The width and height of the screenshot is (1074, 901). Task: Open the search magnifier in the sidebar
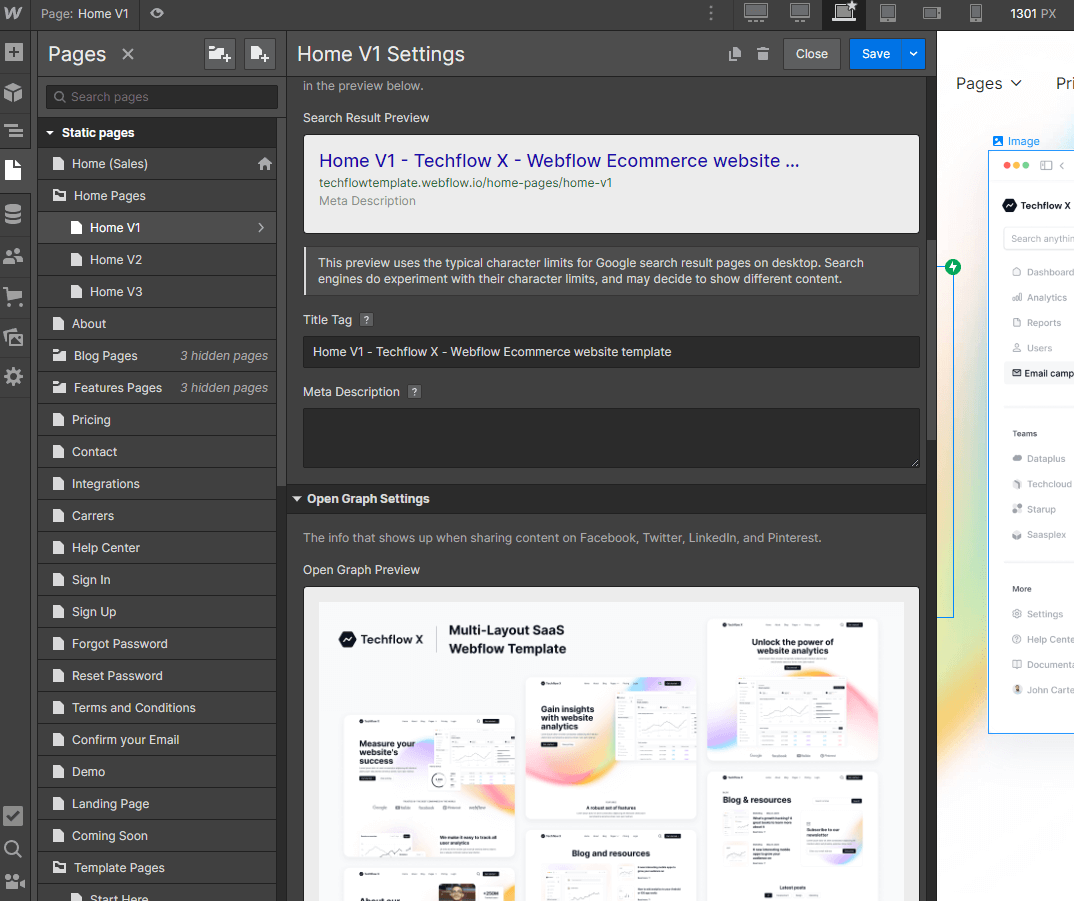click(15, 848)
